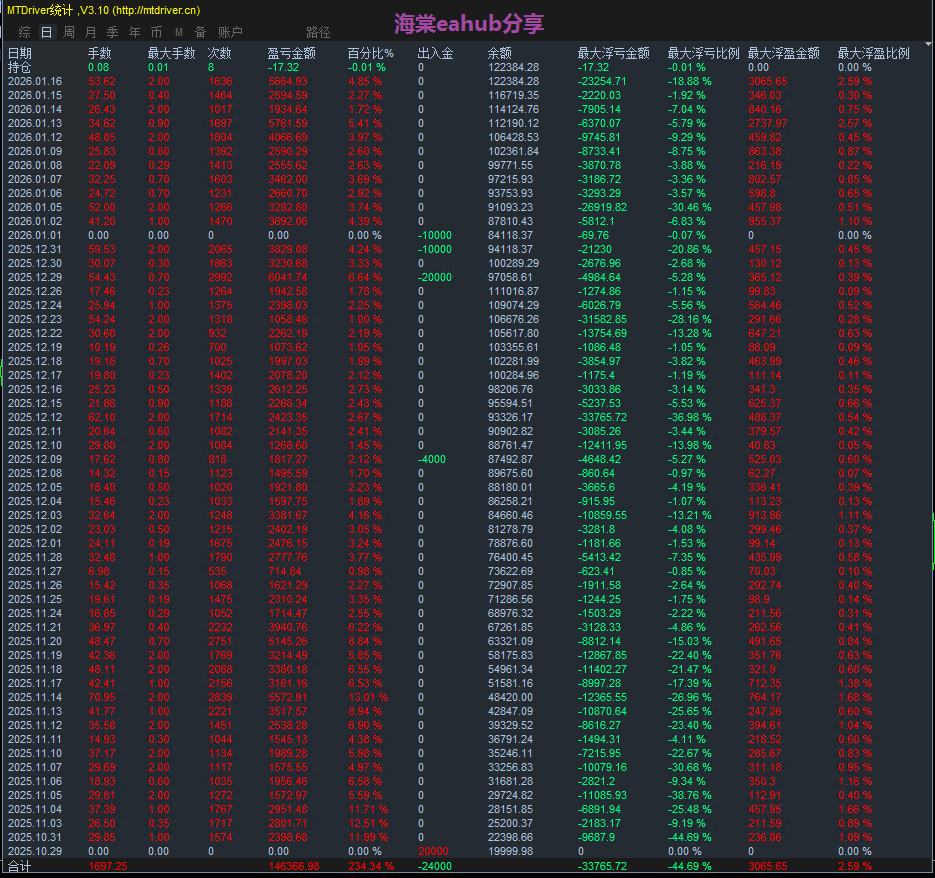This screenshot has width=935, height=878.
Task: Click the 日期 column header
Action: coord(20,53)
